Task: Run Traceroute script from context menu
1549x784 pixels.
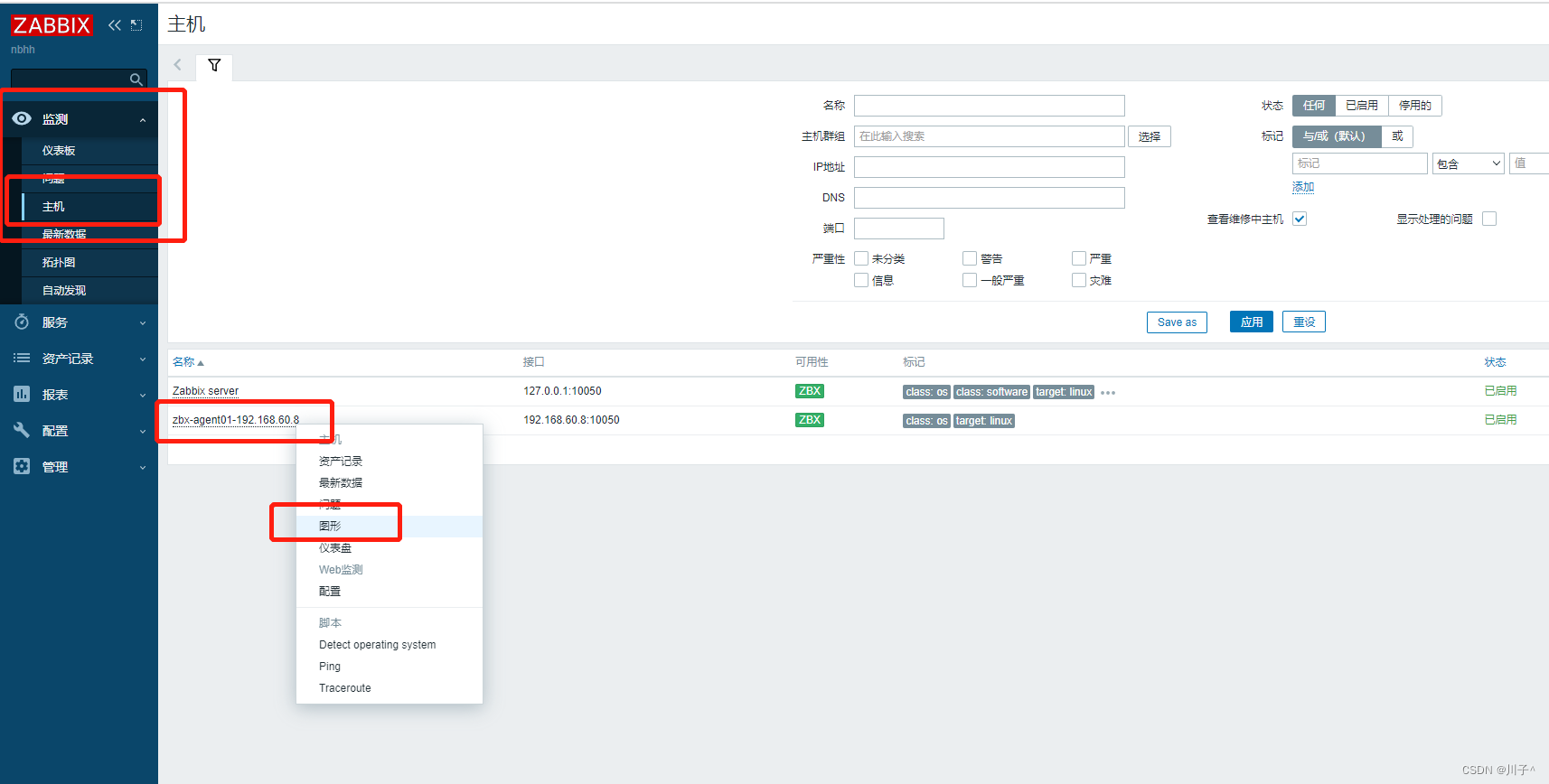Action: [x=390, y=688]
